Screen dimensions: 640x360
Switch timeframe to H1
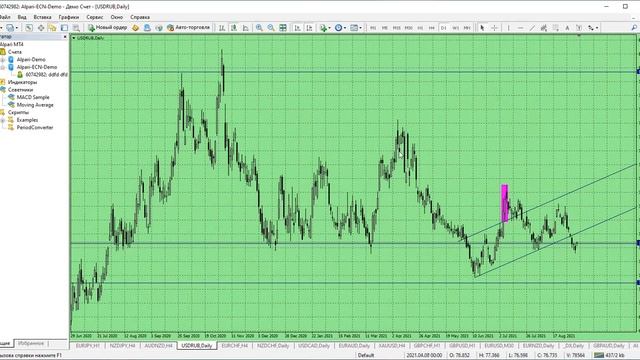420,28
